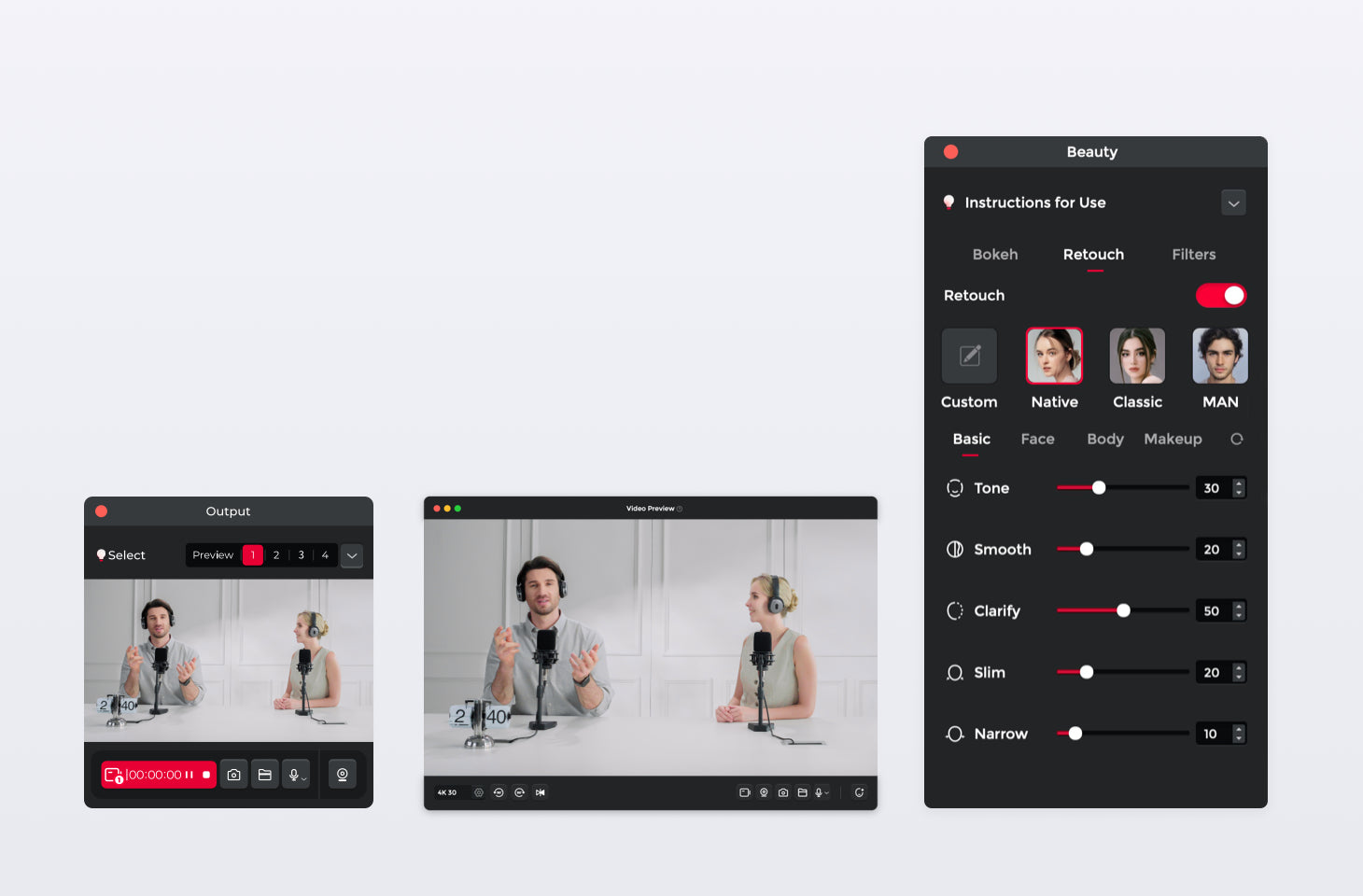Disable the Retouch toggle switch
Screen dimensions: 1363x896
tap(1221, 296)
